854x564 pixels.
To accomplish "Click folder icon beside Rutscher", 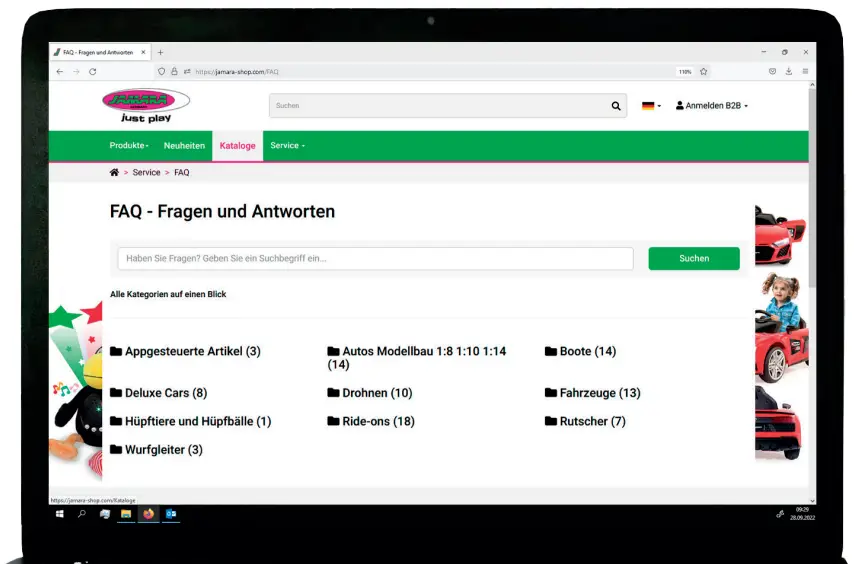I will [x=551, y=421].
